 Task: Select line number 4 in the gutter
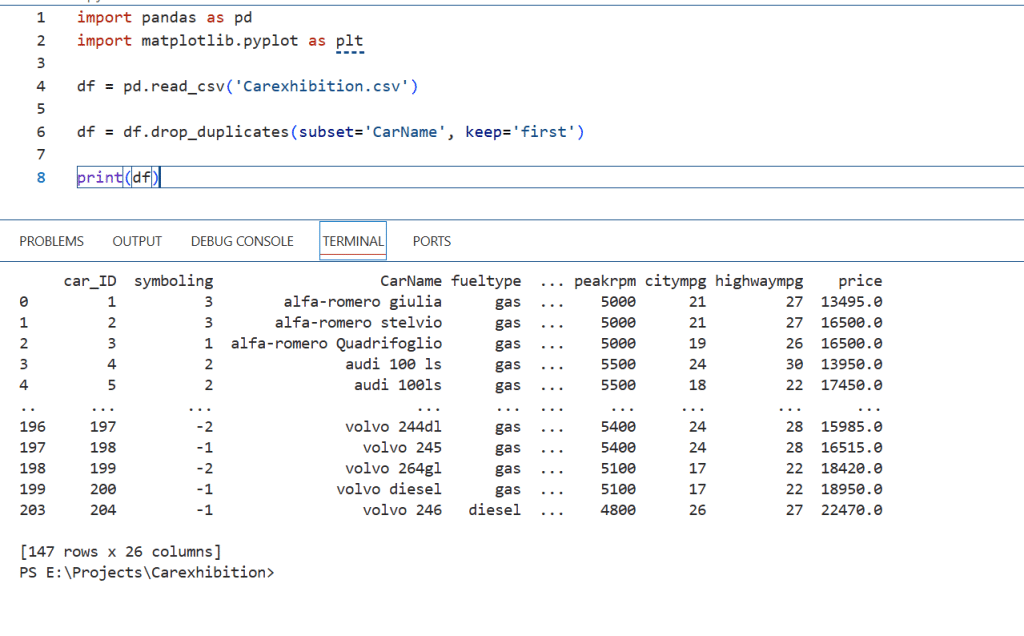[40, 86]
